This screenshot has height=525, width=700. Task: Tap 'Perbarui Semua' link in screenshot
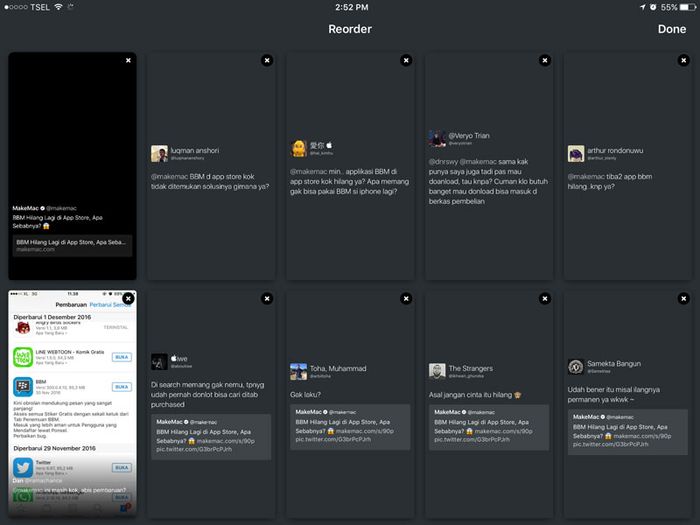(x=110, y=304)
